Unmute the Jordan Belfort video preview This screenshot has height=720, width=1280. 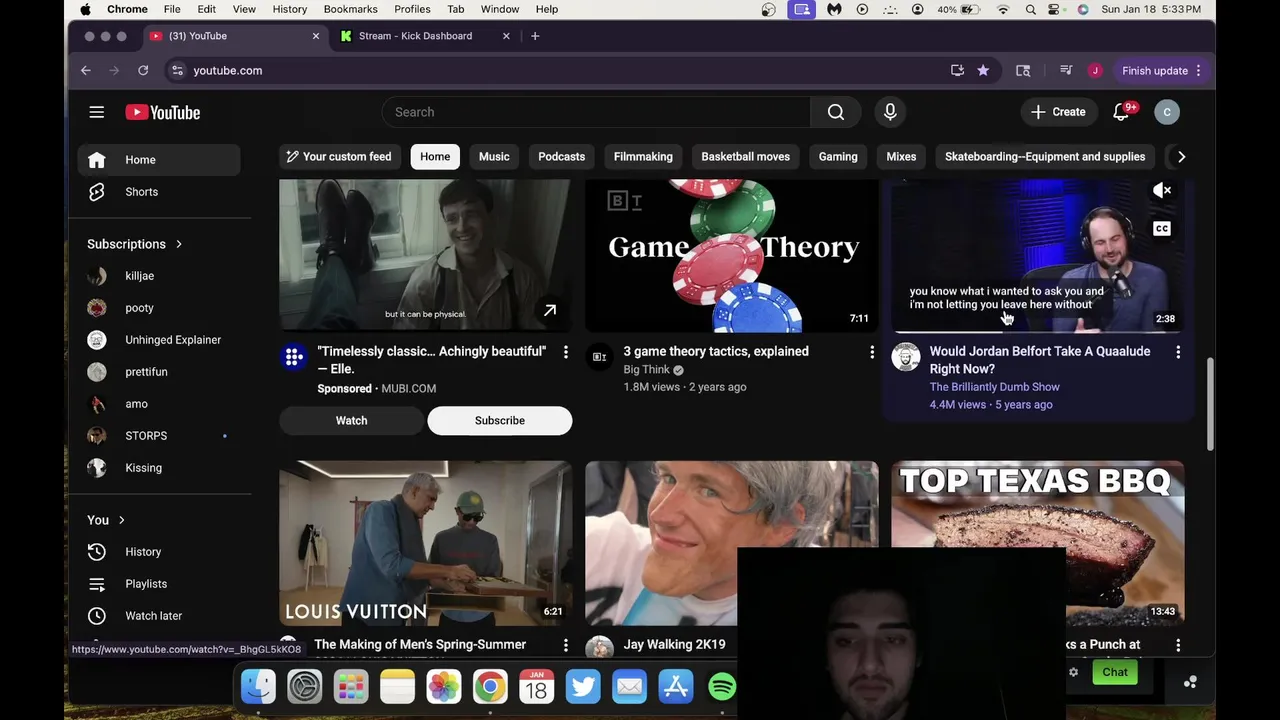[1162, 190]
